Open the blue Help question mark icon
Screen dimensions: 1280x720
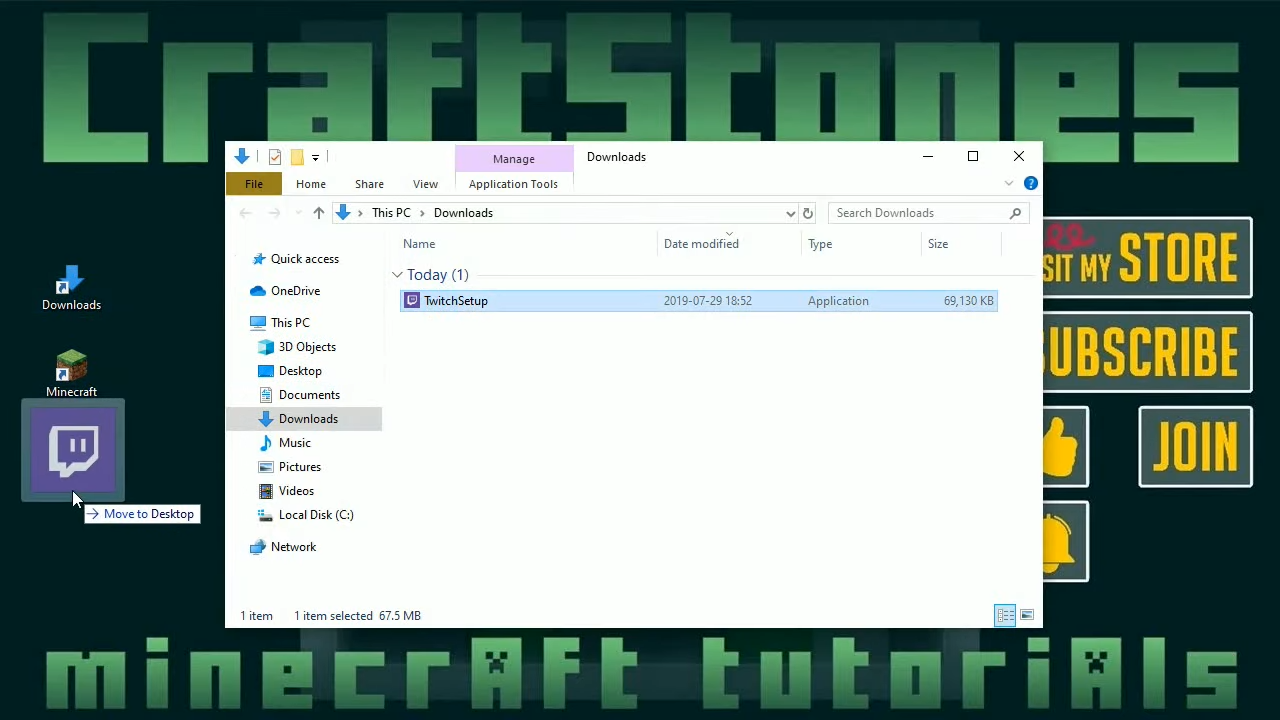[x=1031, y=184]
